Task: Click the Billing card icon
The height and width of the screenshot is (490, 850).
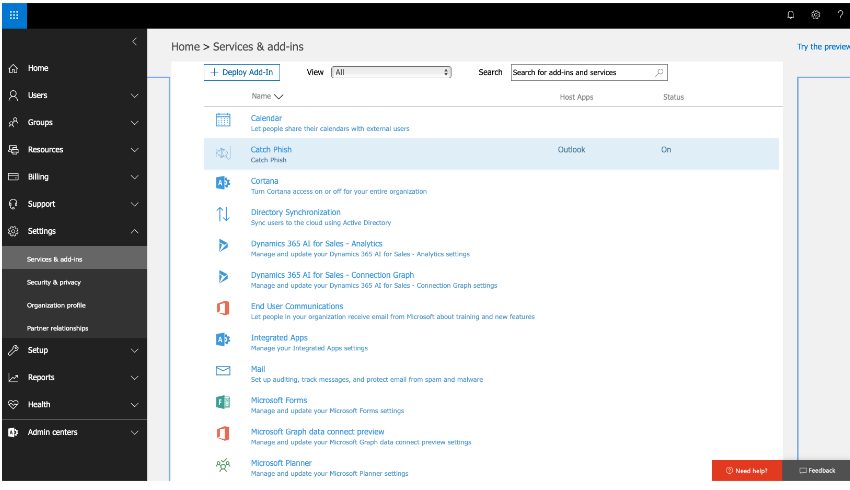Action: (14, 177)
